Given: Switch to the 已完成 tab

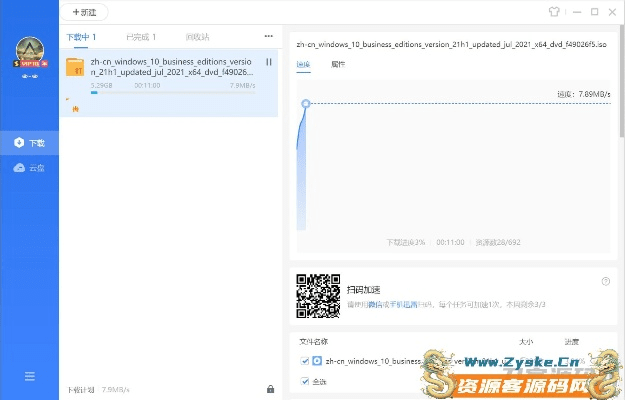Looking at the screenshot, I should pos(141,37).
